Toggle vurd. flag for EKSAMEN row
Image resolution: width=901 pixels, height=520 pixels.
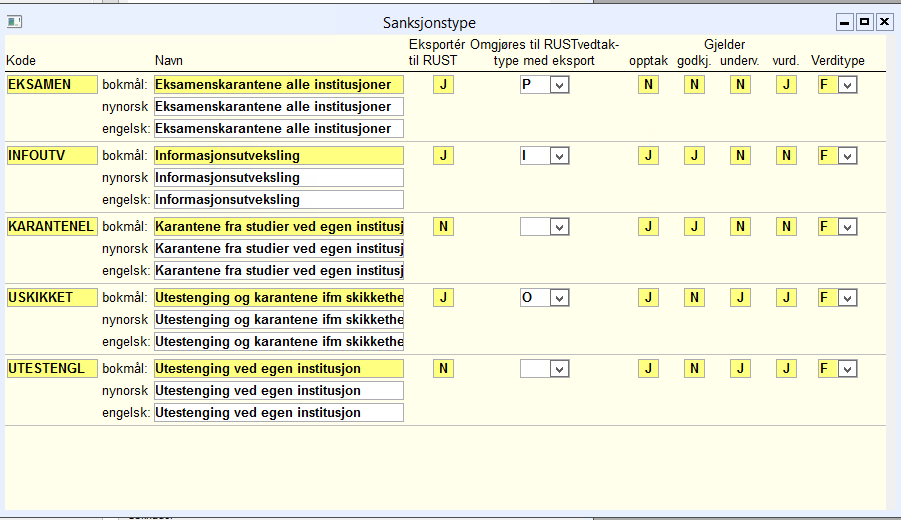pos(786,84)
